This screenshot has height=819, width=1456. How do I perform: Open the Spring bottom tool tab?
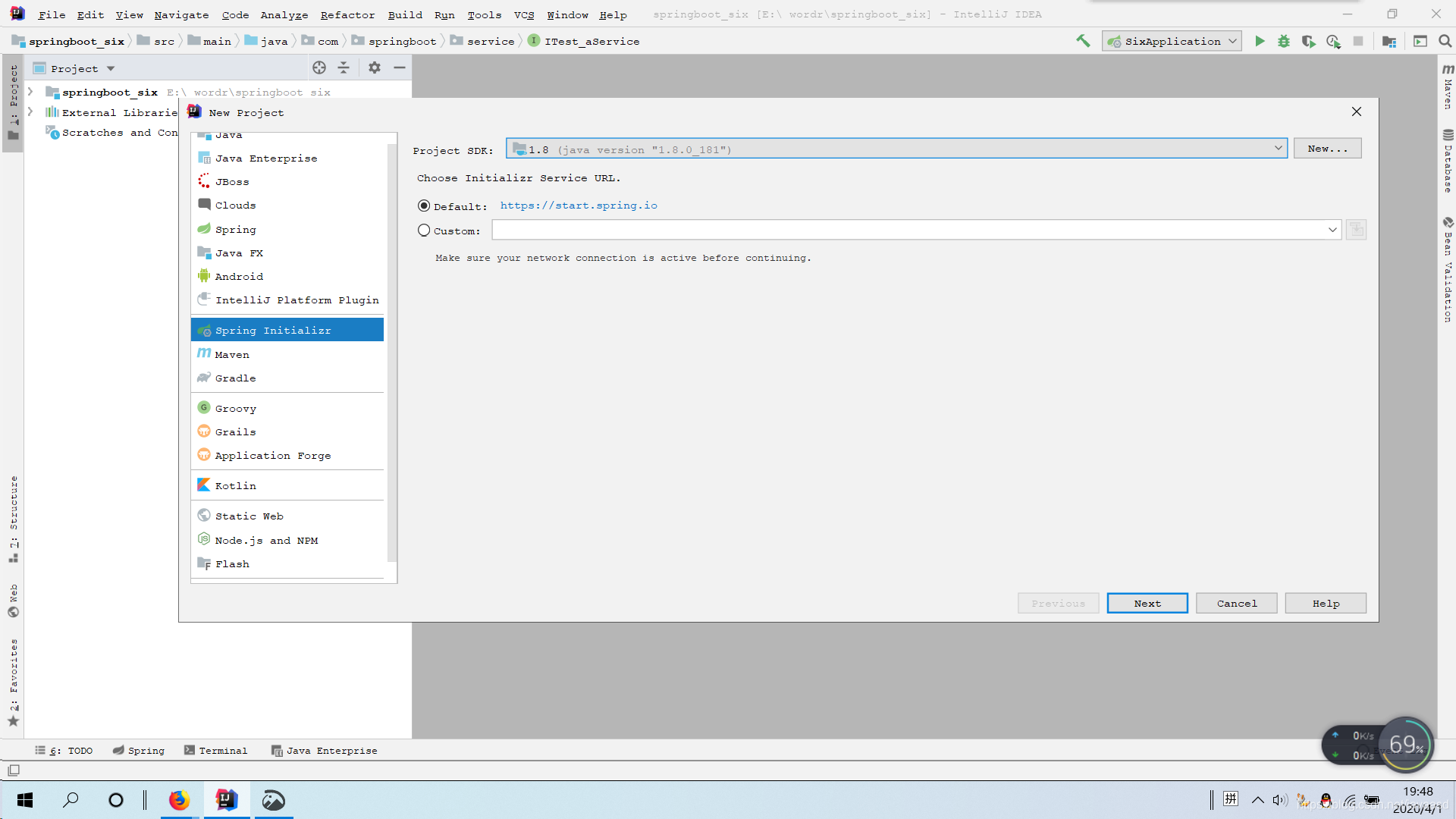click(x=139, y=750)
